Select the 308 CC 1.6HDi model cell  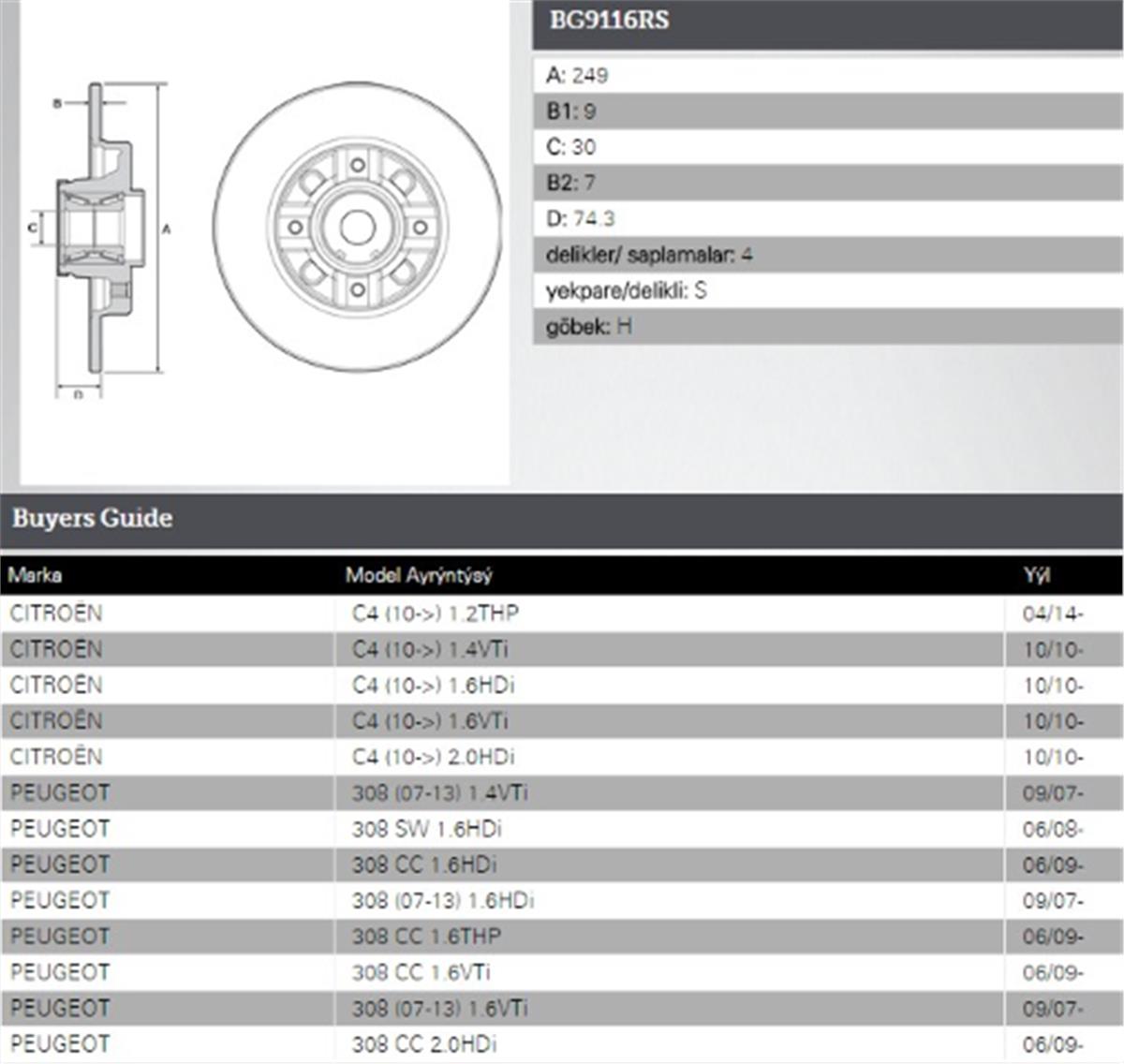click(x=670, y=864)
